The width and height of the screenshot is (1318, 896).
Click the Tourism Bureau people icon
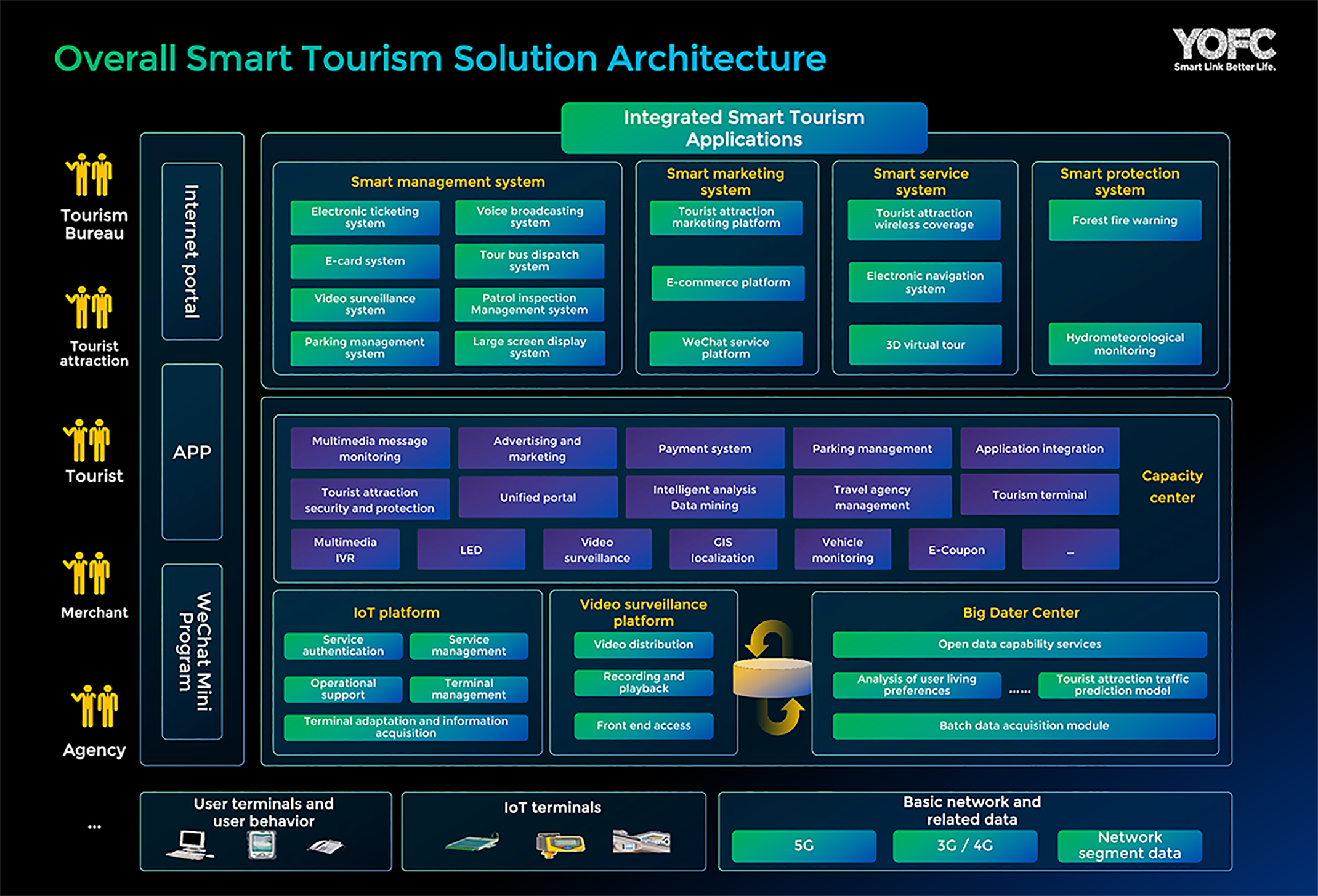point(90,175)
